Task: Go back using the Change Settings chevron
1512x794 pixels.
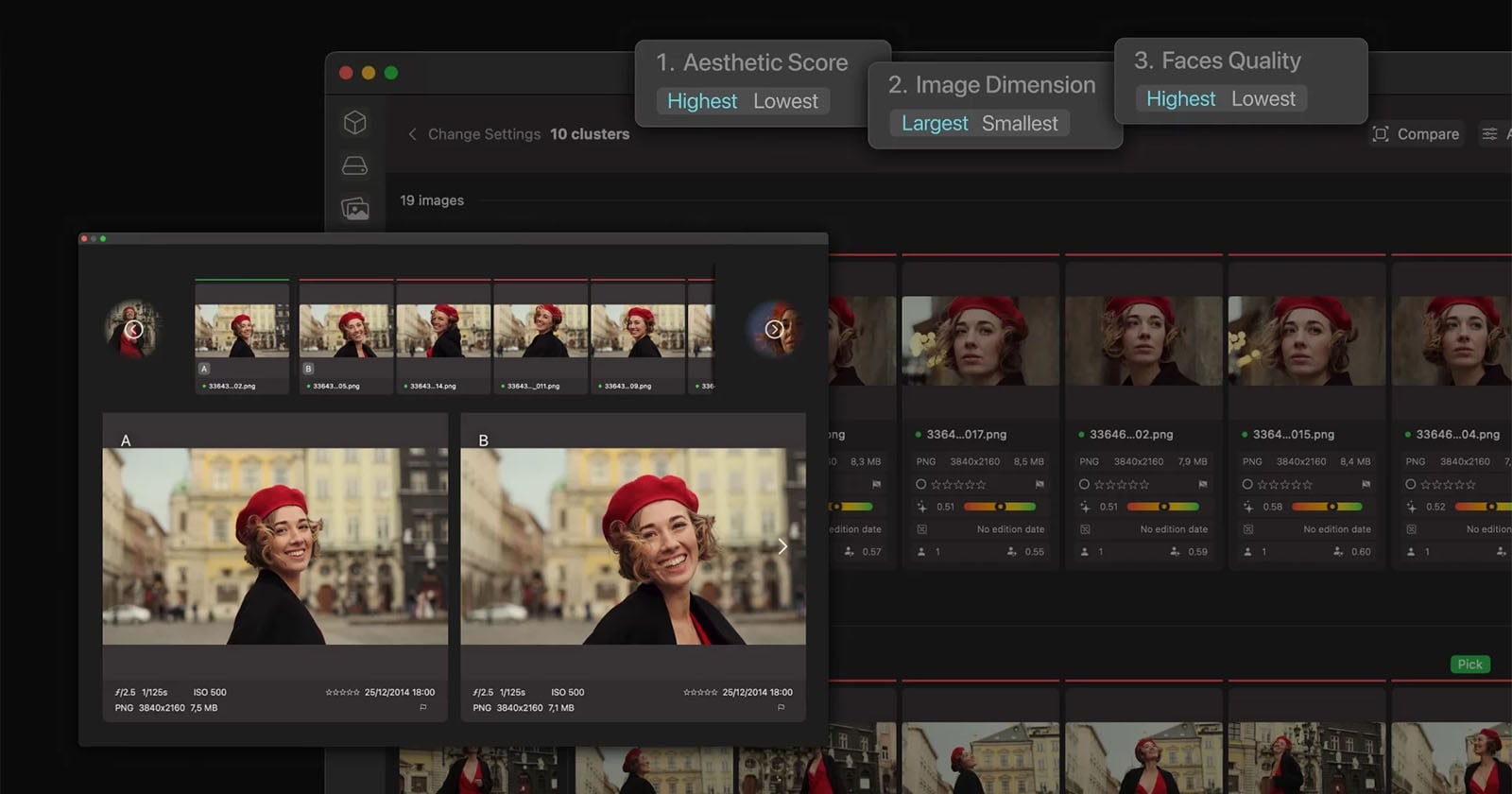Action: [412, 134]
